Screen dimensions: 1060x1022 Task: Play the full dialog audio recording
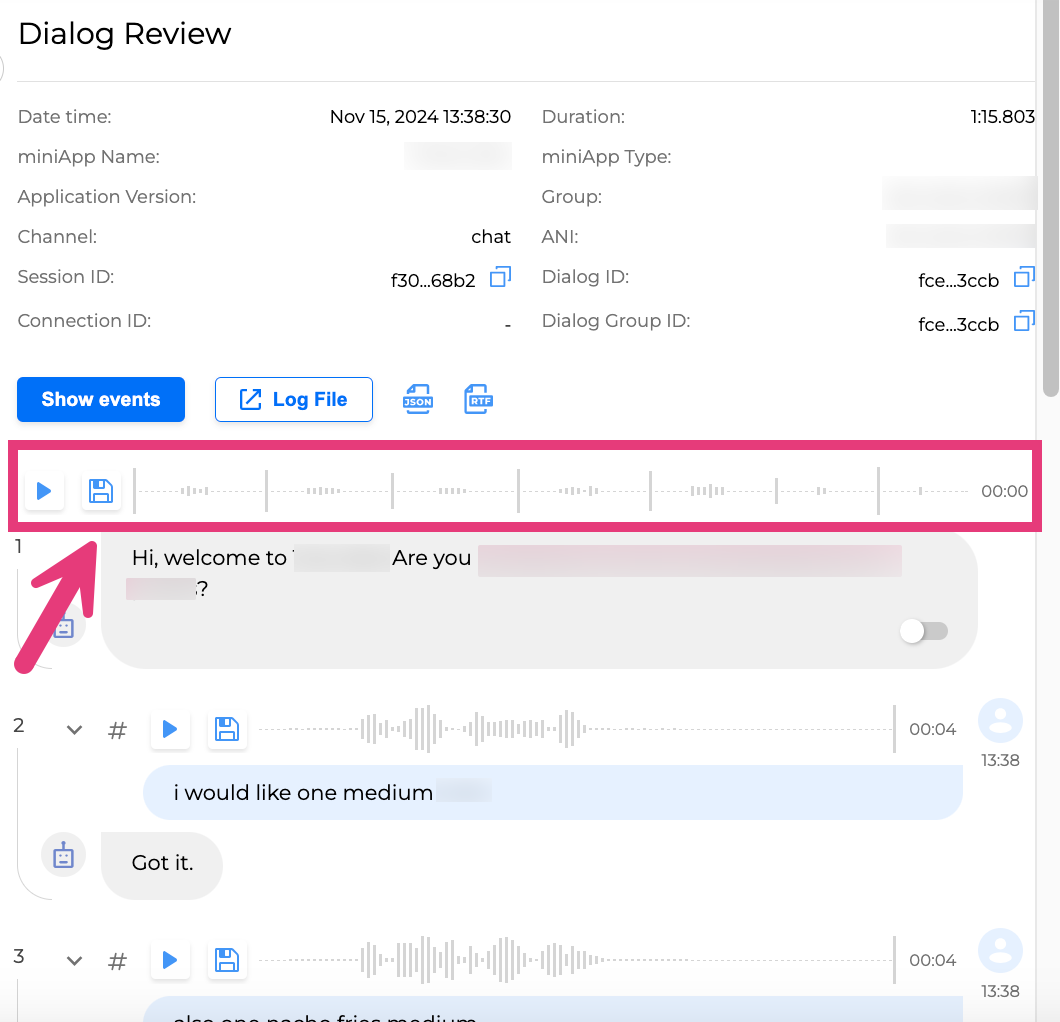[44, 491]
